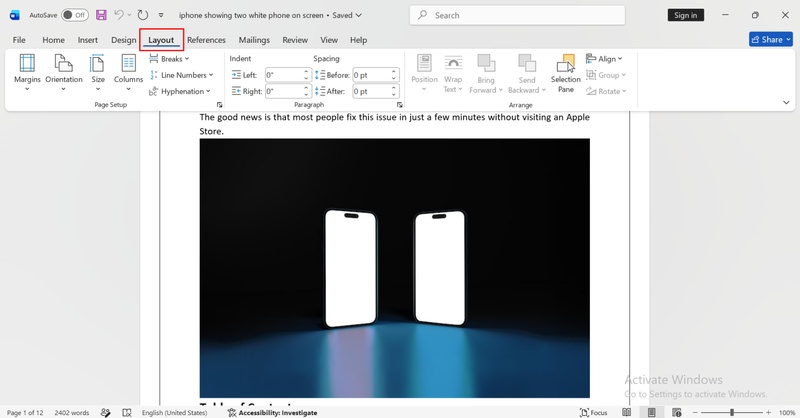Click the zoom slider handle
Viewport: 800px width, 418px height.
tap(732, 412)
